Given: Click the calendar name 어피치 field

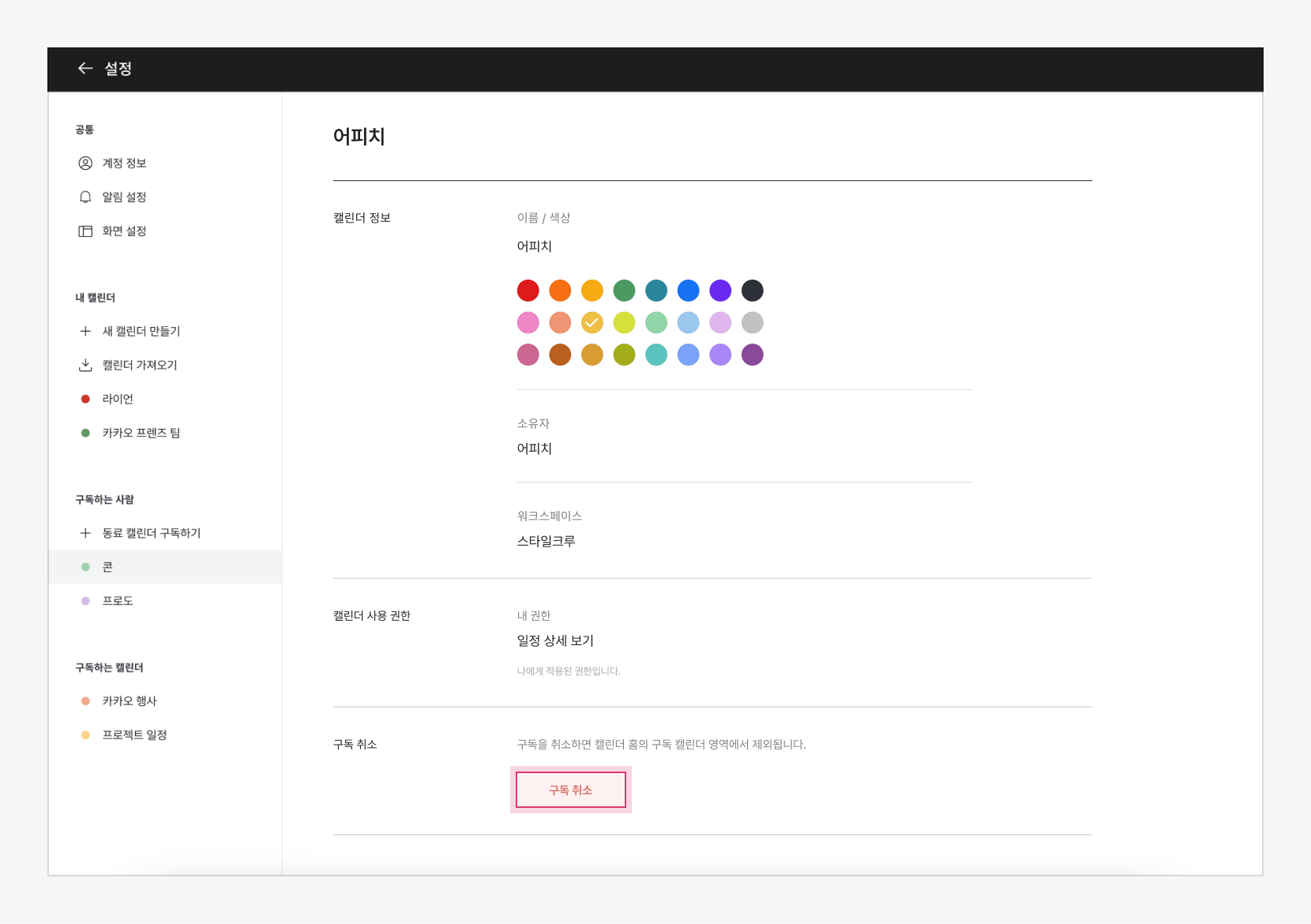Looking at the screenshot, I should point(535,246).
